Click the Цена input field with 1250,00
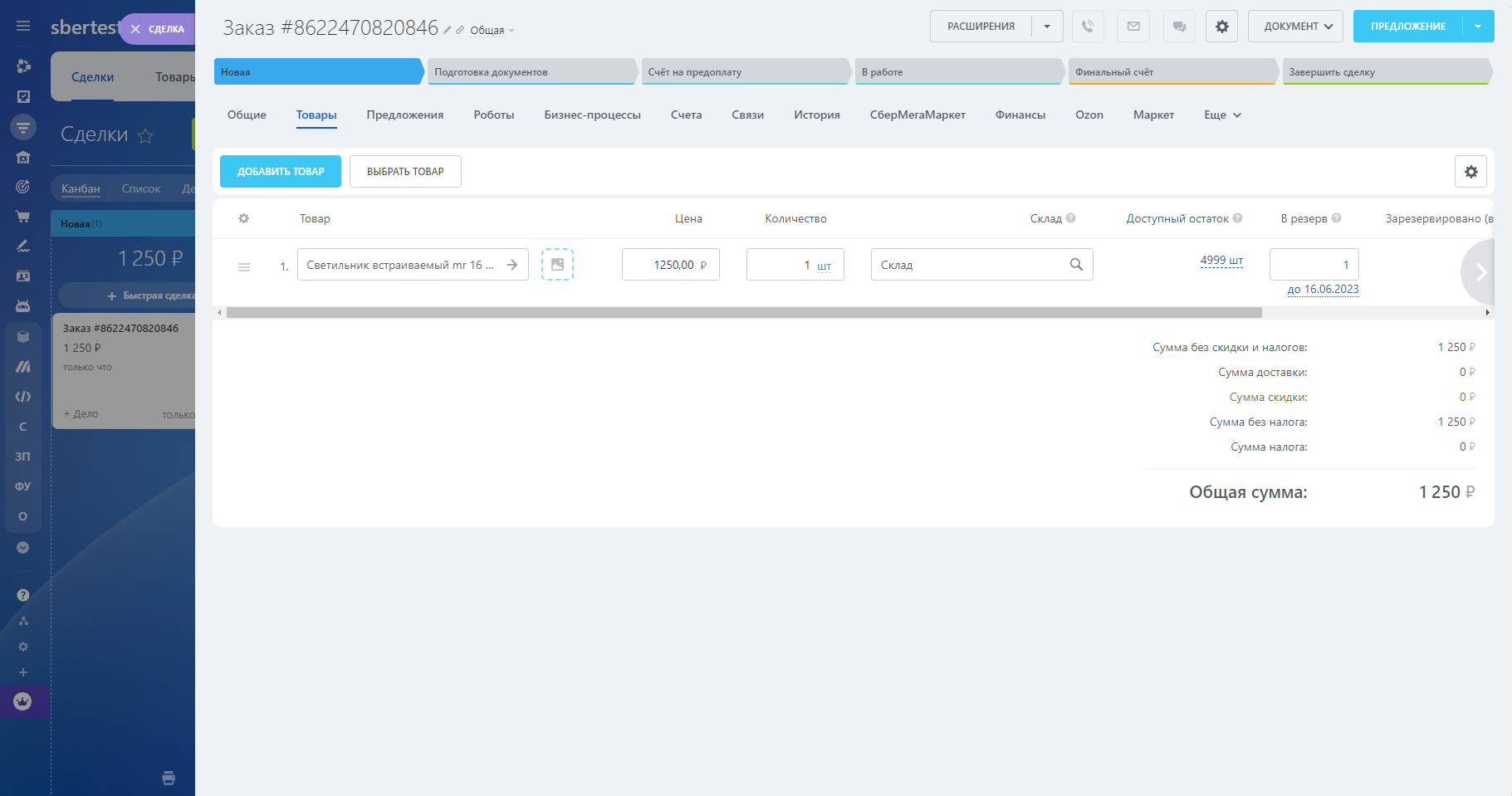The height and width of the screenshot is (796, 1512). tap(670, 265)
